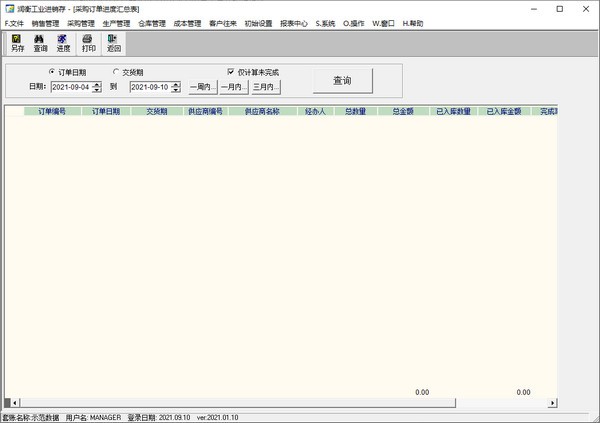Click the 返回 (Return) toolbar icon
Screen dimensions: 600x423
pyautogui.click(x=113, y=42)
